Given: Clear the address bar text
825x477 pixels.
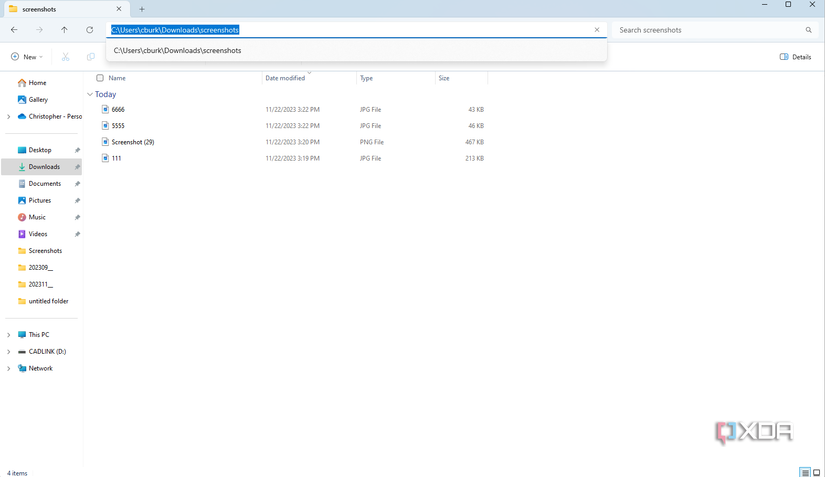Looking at the screenshot, I should [x=597, y=30].
